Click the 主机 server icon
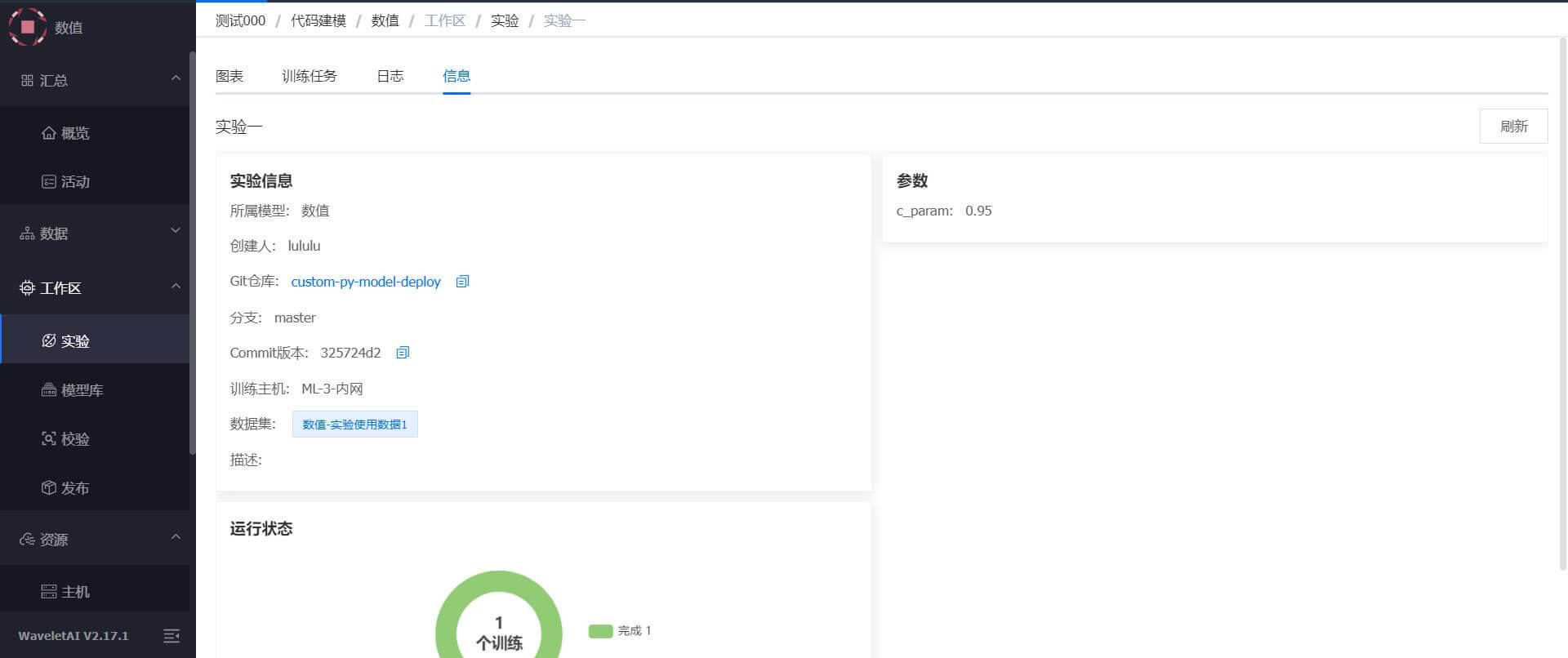The width and height of the screenshot is (1568, 658). (x=49, y=592)
